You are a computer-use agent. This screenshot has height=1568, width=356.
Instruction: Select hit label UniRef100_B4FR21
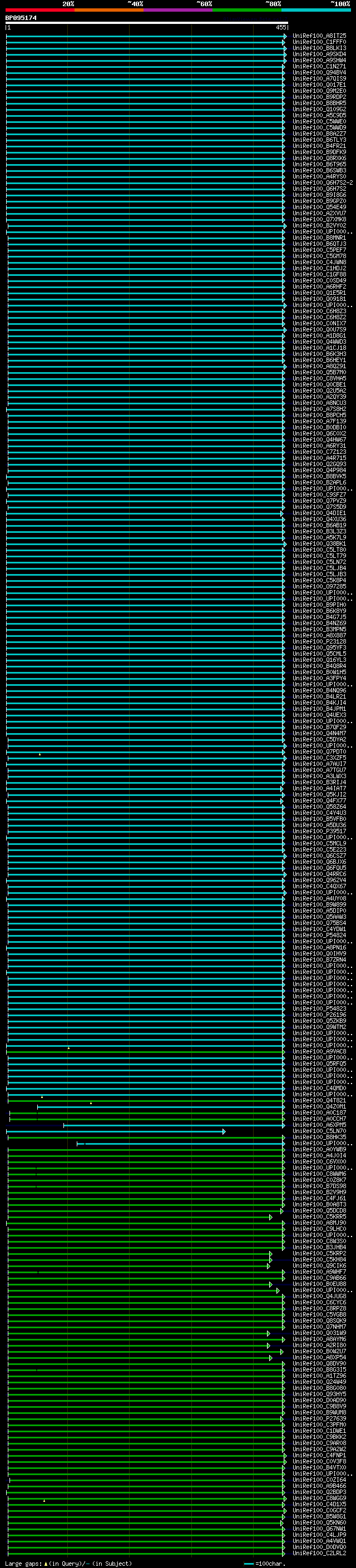tap(319, 146)
